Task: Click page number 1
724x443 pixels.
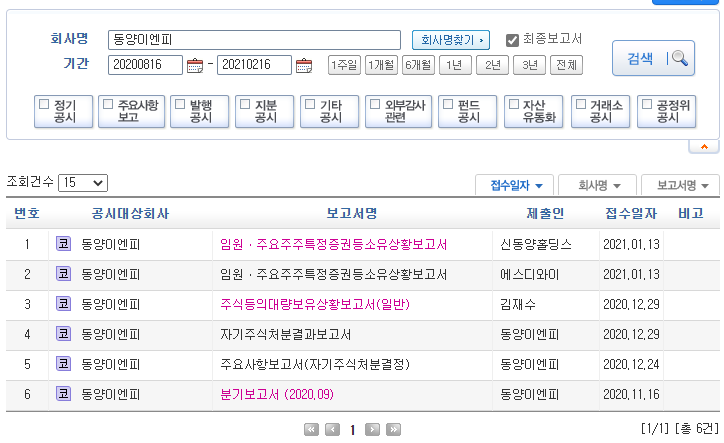Action: (352, 431)
